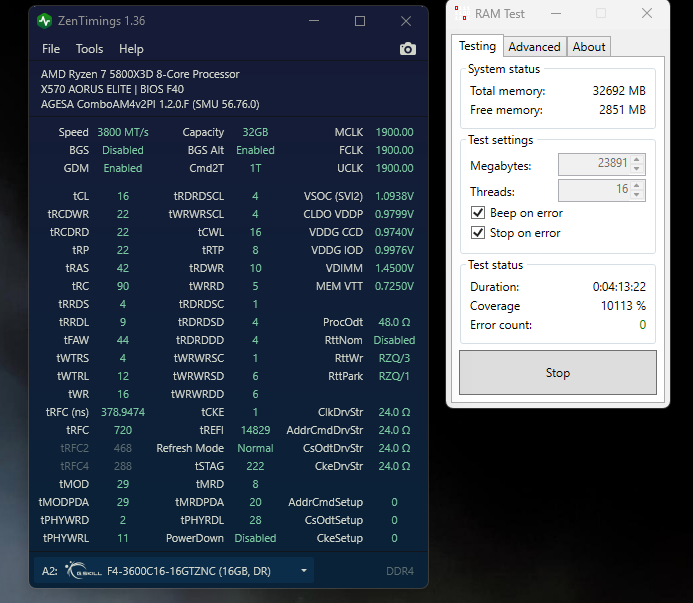The height and width of the screenshot is (603, 693).
Task: Decrease the Megabytes value with down arrow
Action: tap(636, 169)
